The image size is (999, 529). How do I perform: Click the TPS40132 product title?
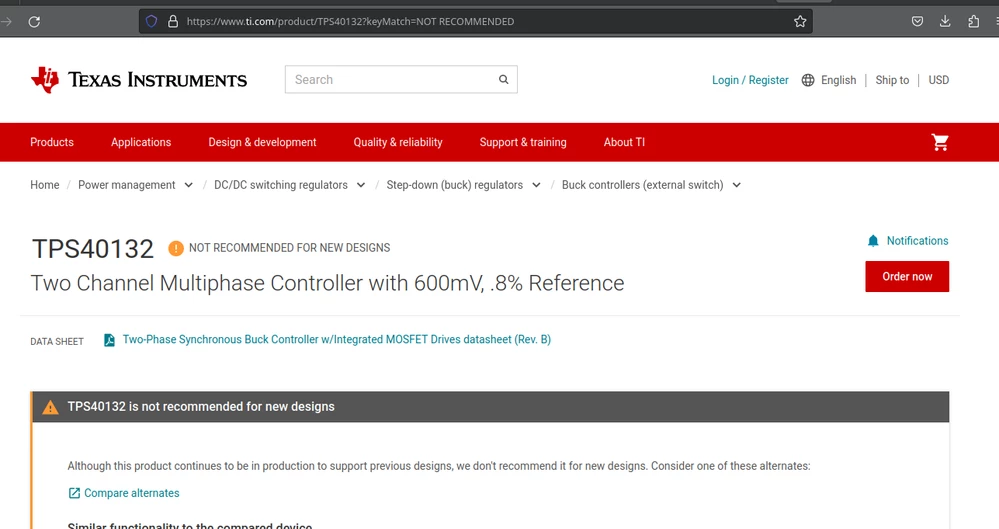[93, 249]
